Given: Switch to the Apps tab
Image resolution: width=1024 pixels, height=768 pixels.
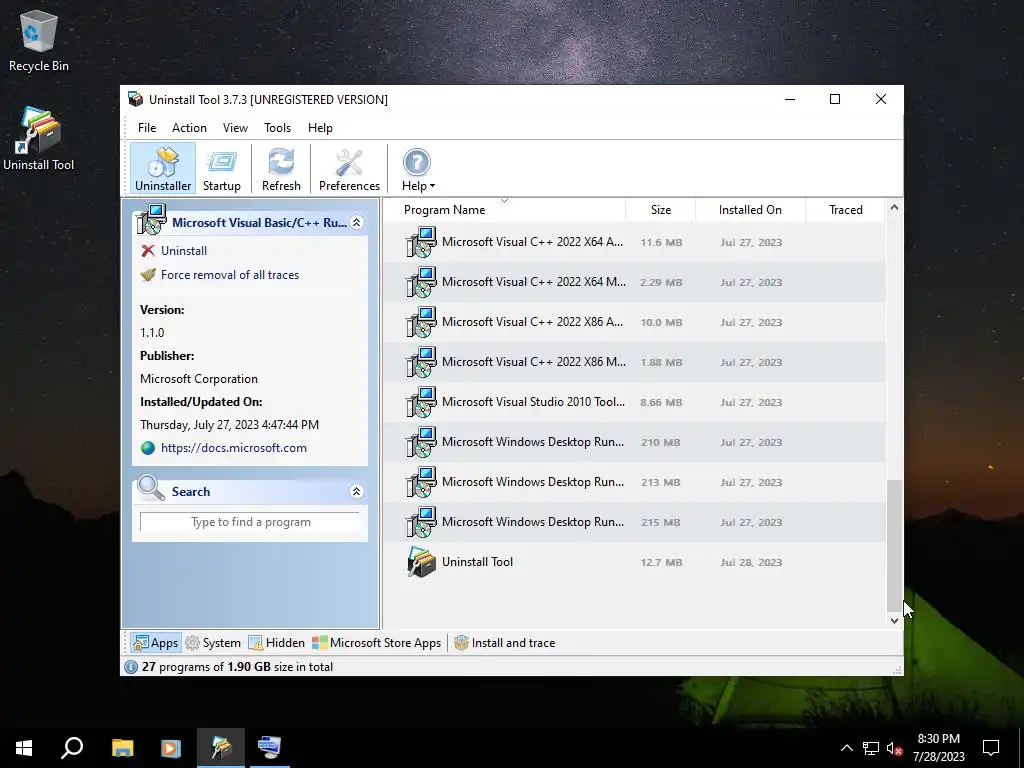Looking at the screenshot, I should pos(155,643).
